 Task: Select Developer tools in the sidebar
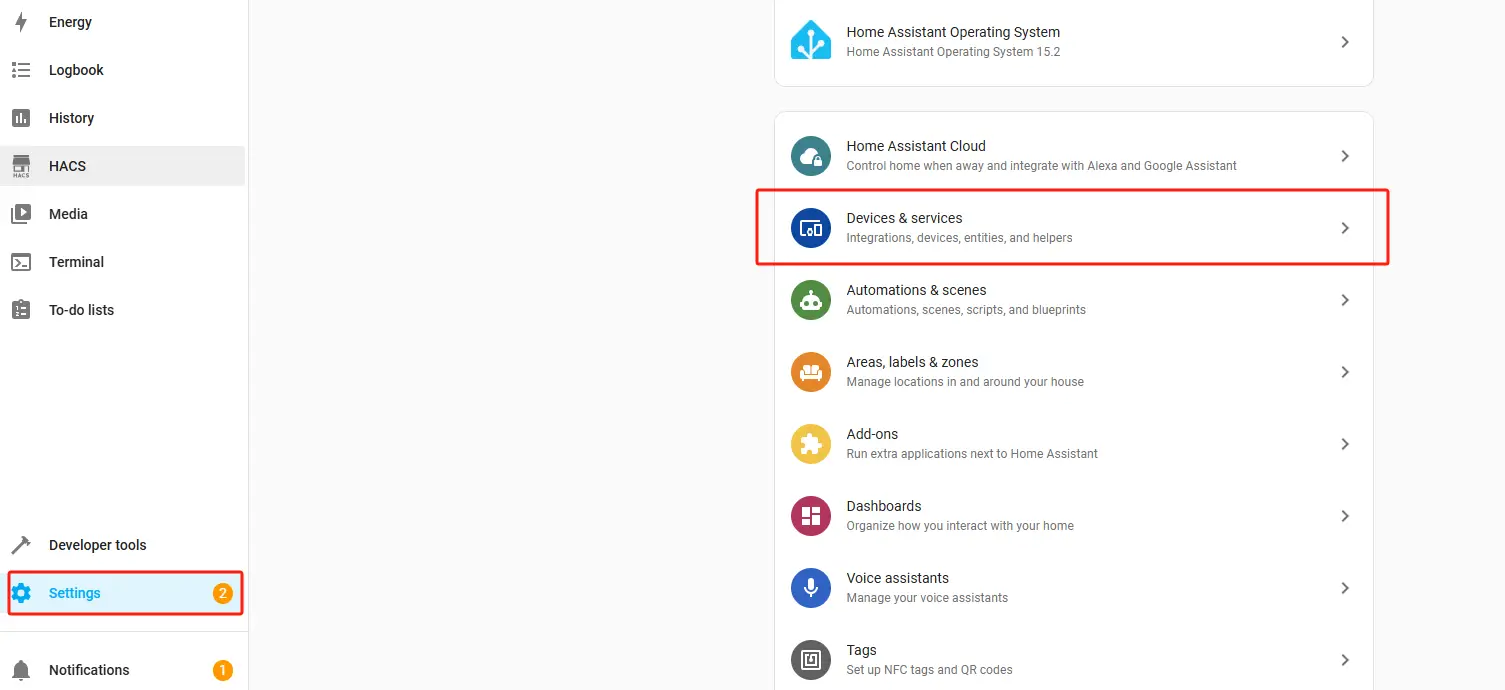pos(97,545)
